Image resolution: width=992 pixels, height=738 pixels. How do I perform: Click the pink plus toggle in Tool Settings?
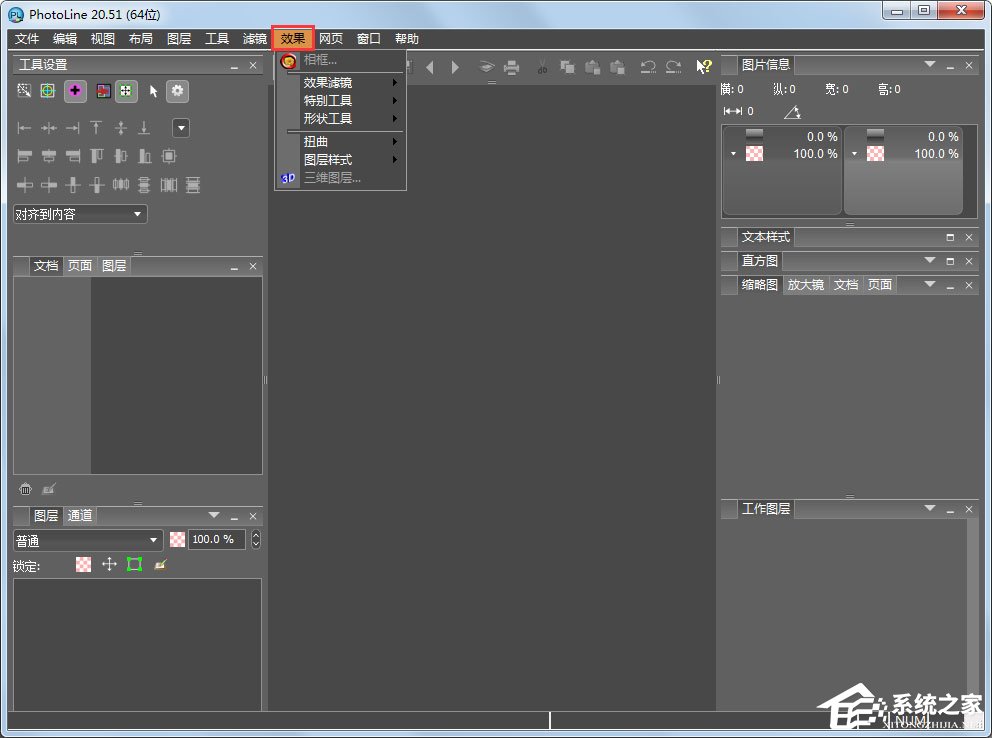coord(75,91)
